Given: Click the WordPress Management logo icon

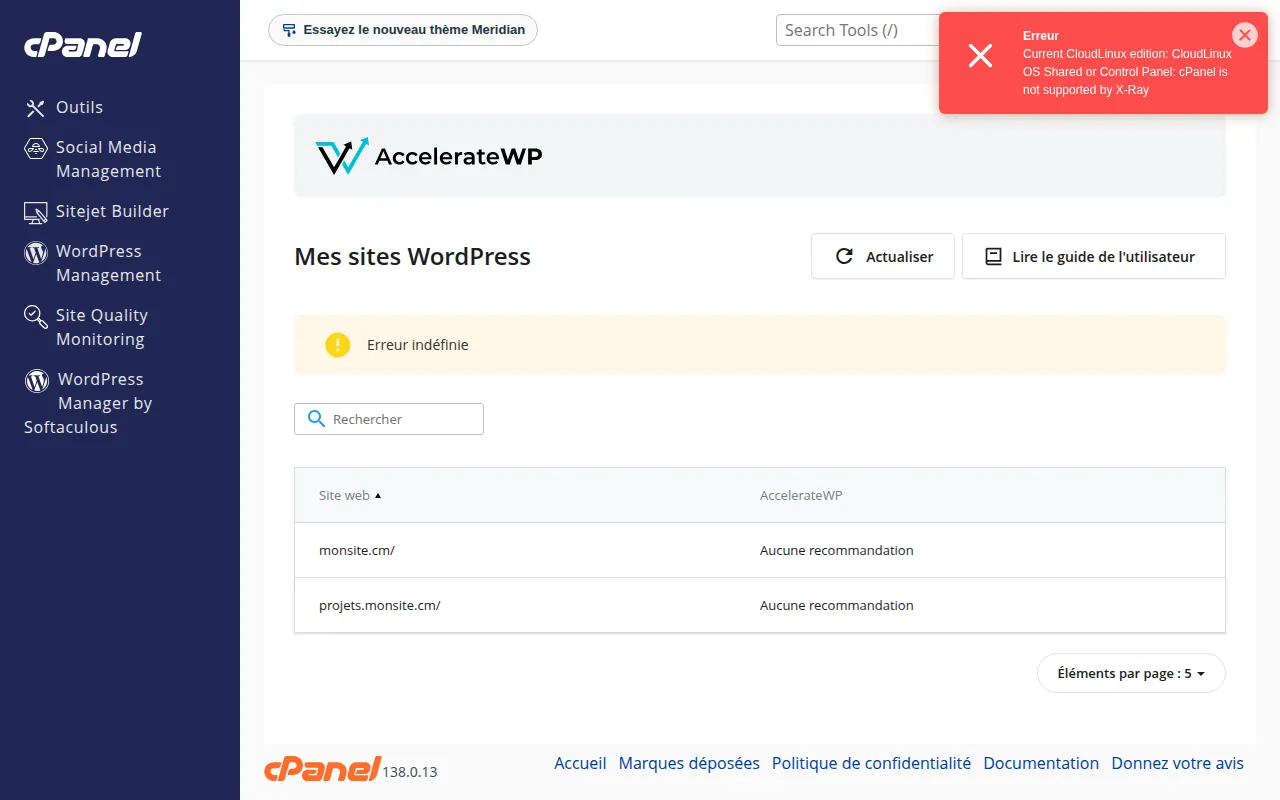Looking at the screenshot, I should point(36,252).
